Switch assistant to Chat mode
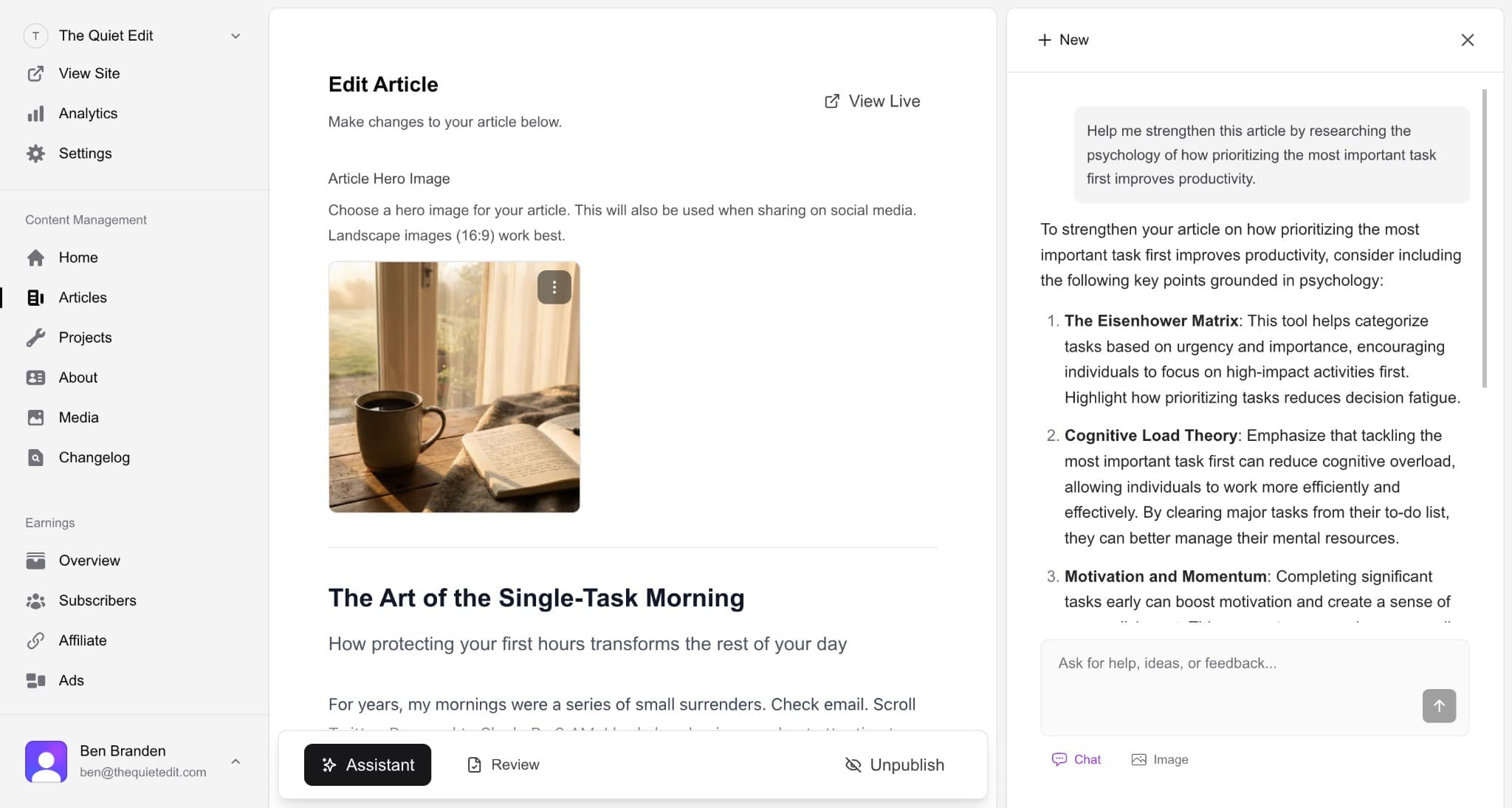The image size is (1512, 808). click(1075, 759)
